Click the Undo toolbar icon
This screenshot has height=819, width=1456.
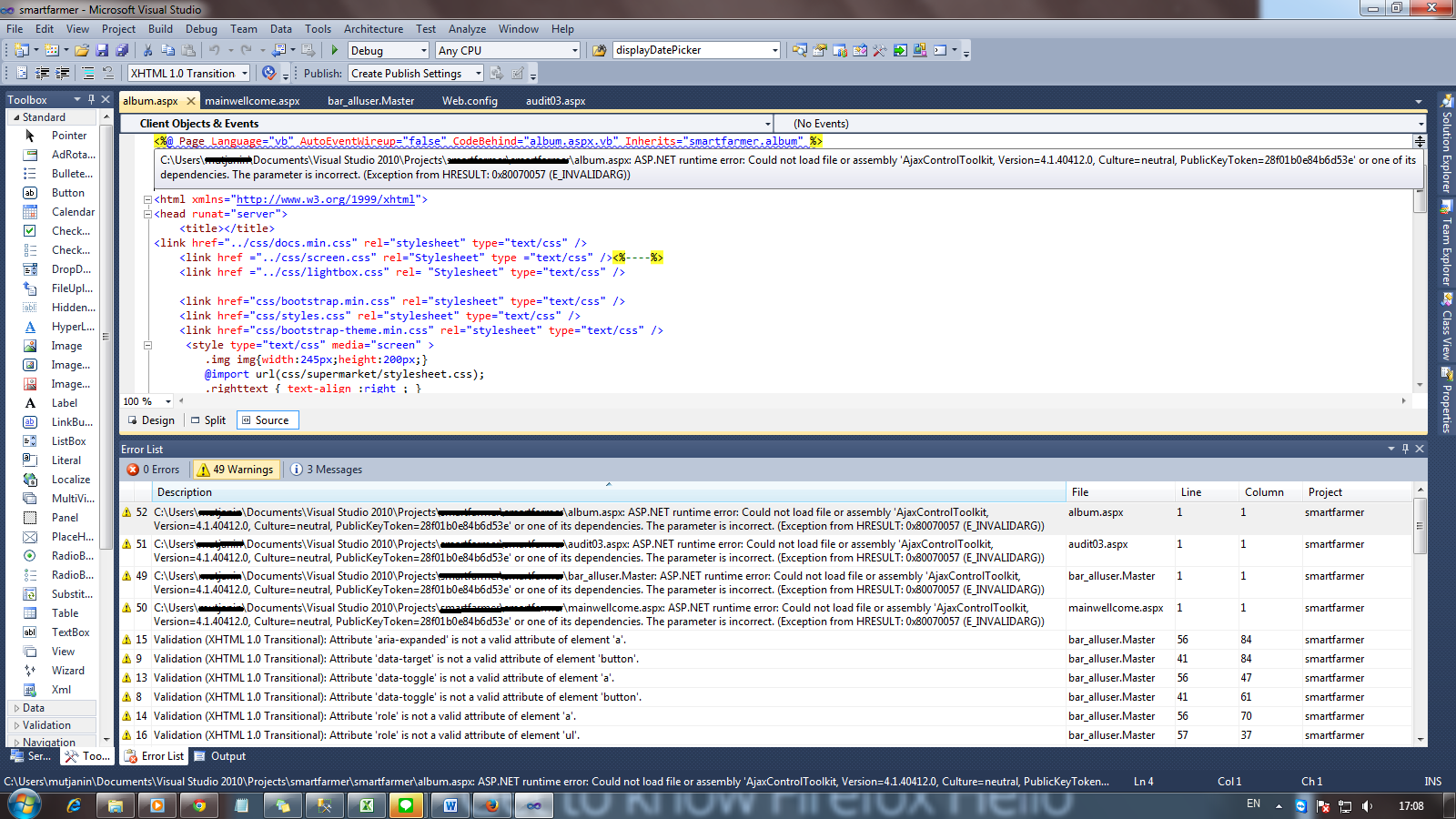(x=215, y=50)
